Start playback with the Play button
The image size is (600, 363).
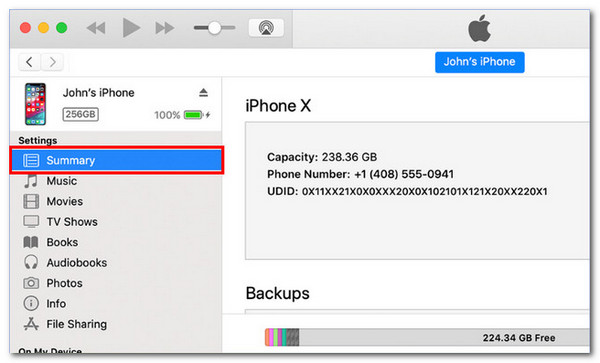tap(131, 28)
